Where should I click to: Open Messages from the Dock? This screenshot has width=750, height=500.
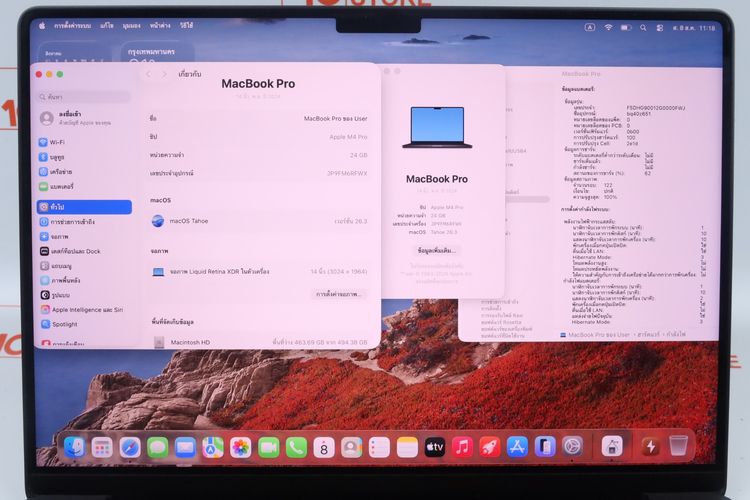click(157, 448)
